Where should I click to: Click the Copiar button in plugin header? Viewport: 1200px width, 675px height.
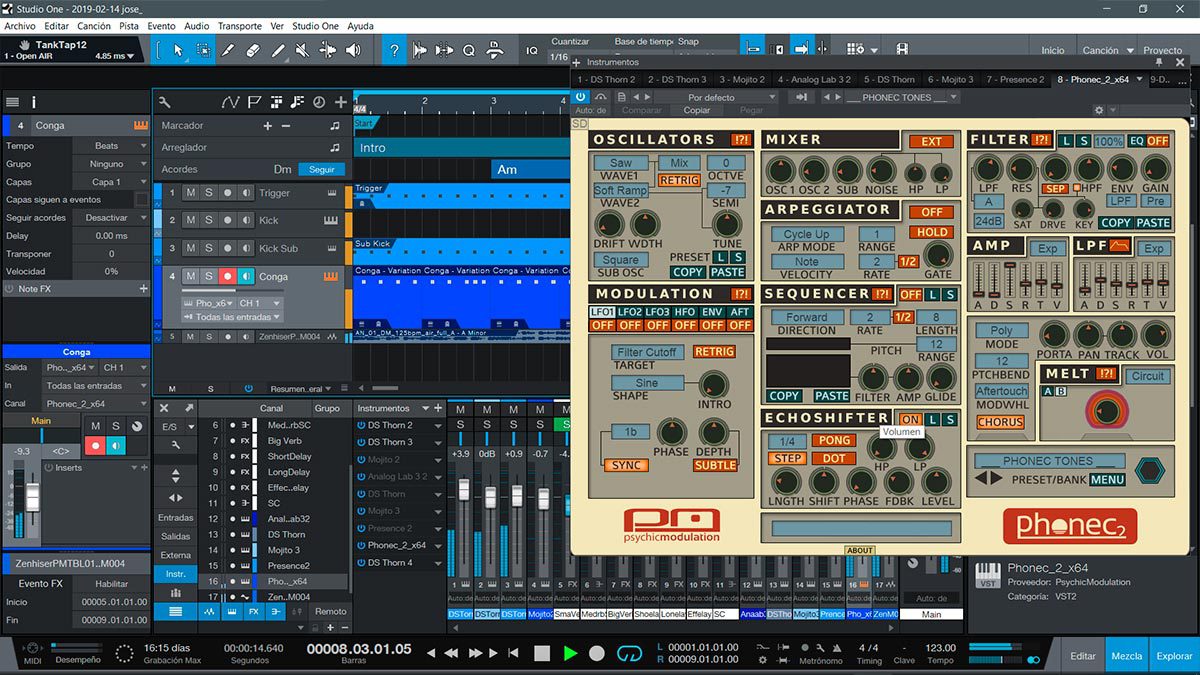pyautogui.click(x=695, y=110)
